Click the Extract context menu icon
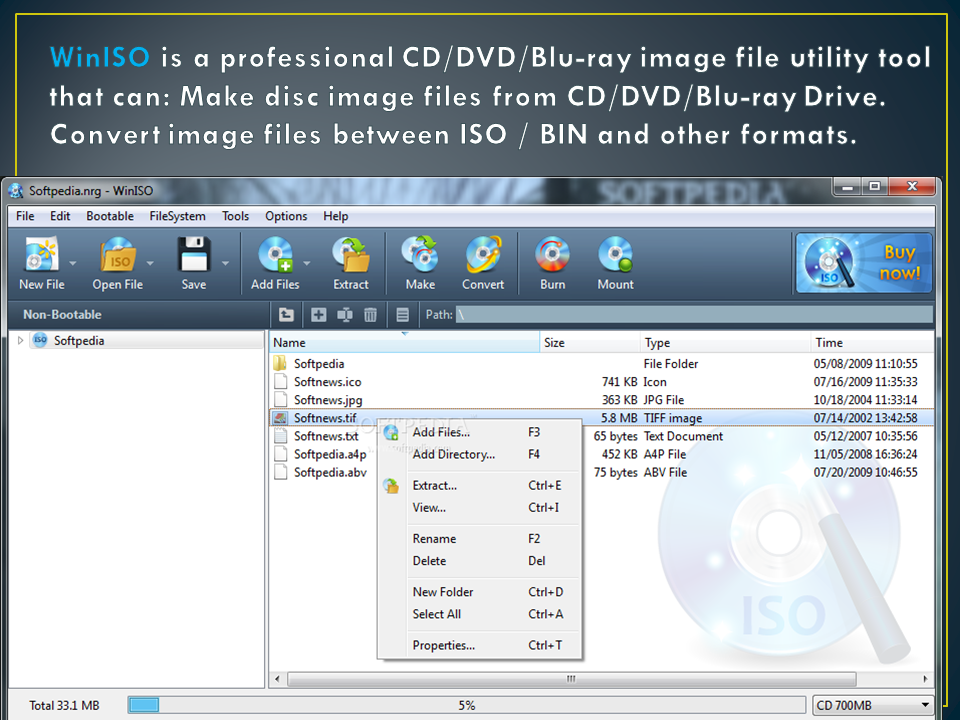Image resolution: width=960 pixels, height=720 pixels. [x=391, y=486]
